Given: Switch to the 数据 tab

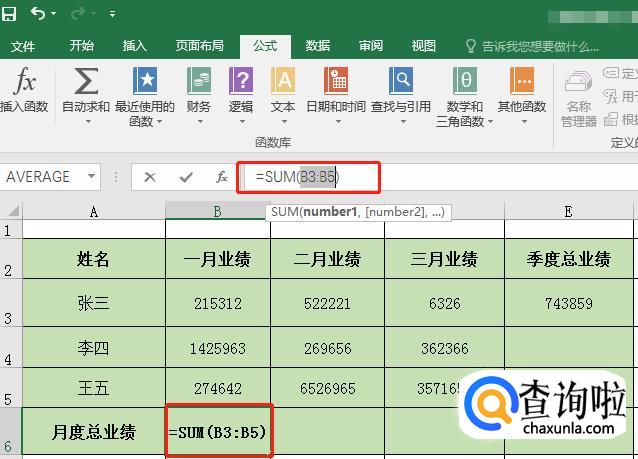Looking at the screenshot, I should (x=318, y=46).
